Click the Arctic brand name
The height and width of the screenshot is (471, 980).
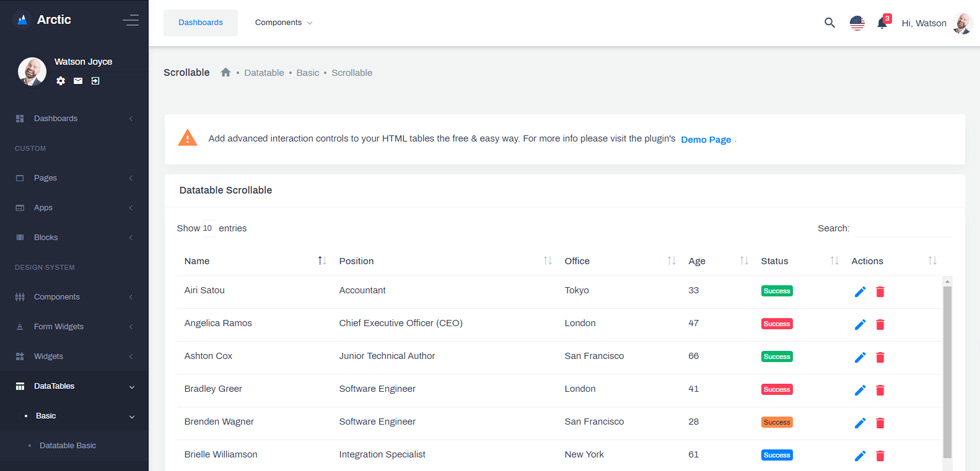54,20
